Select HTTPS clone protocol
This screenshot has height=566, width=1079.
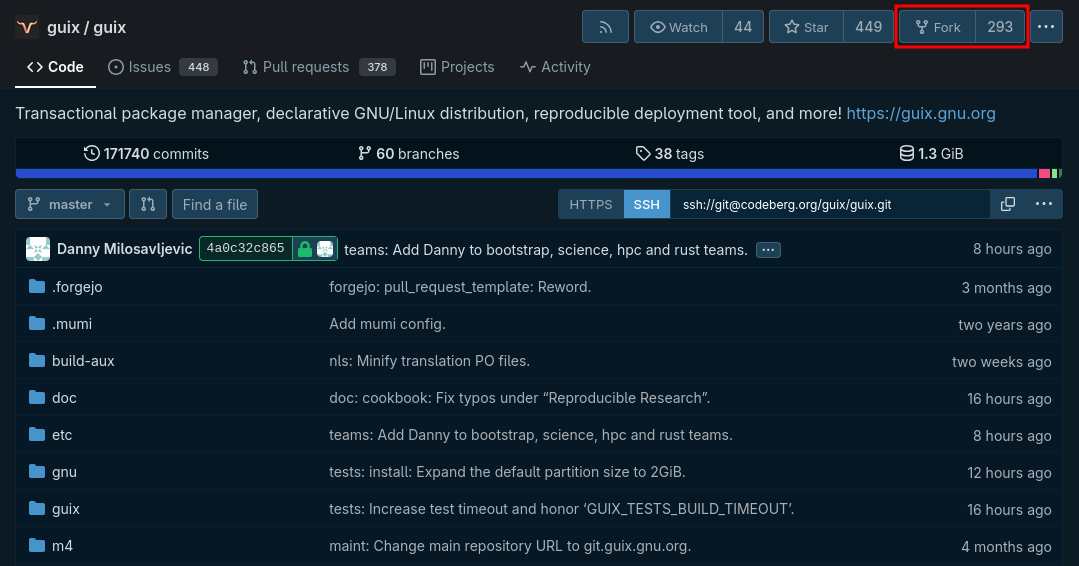(591, 204)
